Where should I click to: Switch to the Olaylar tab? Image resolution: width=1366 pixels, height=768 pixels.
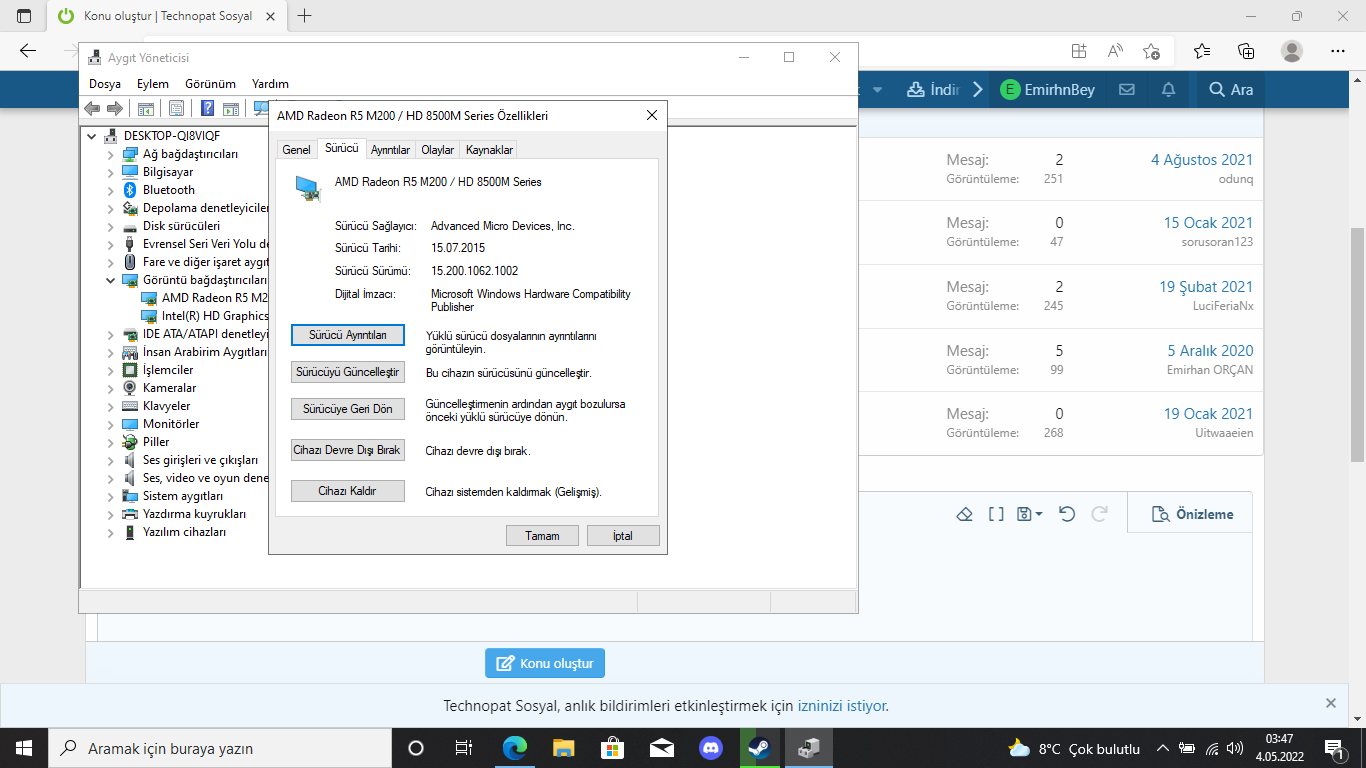pyautogui.click(x=438, y=150)
